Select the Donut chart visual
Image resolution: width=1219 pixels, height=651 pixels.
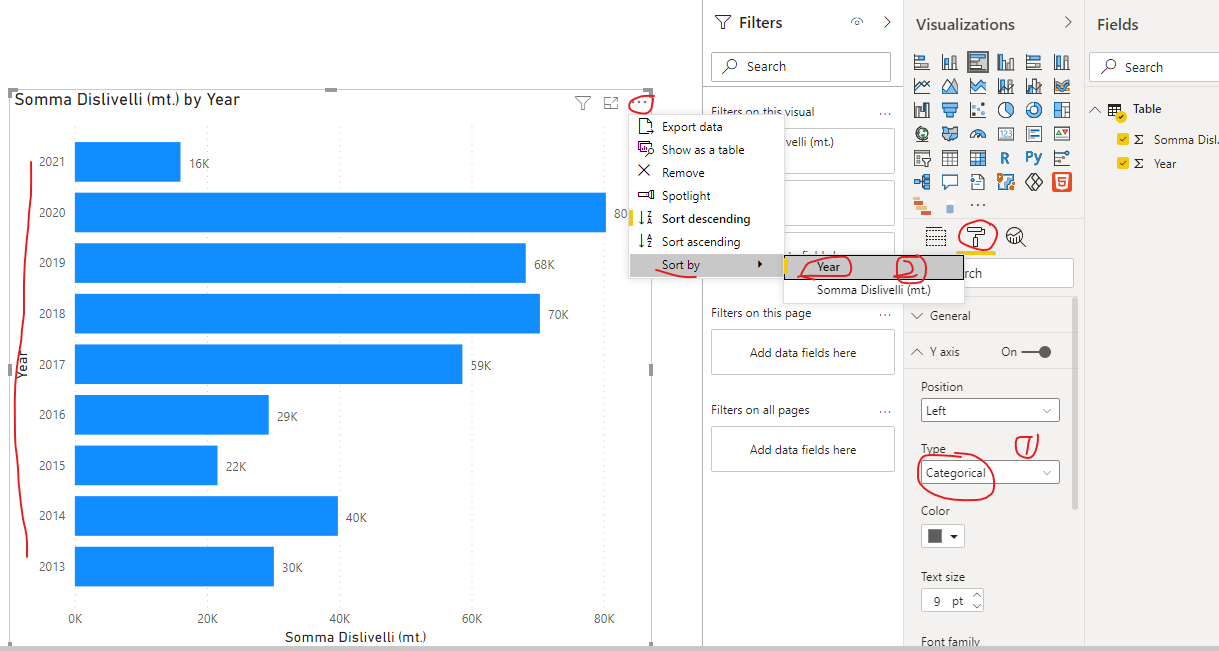(1034, 110)
